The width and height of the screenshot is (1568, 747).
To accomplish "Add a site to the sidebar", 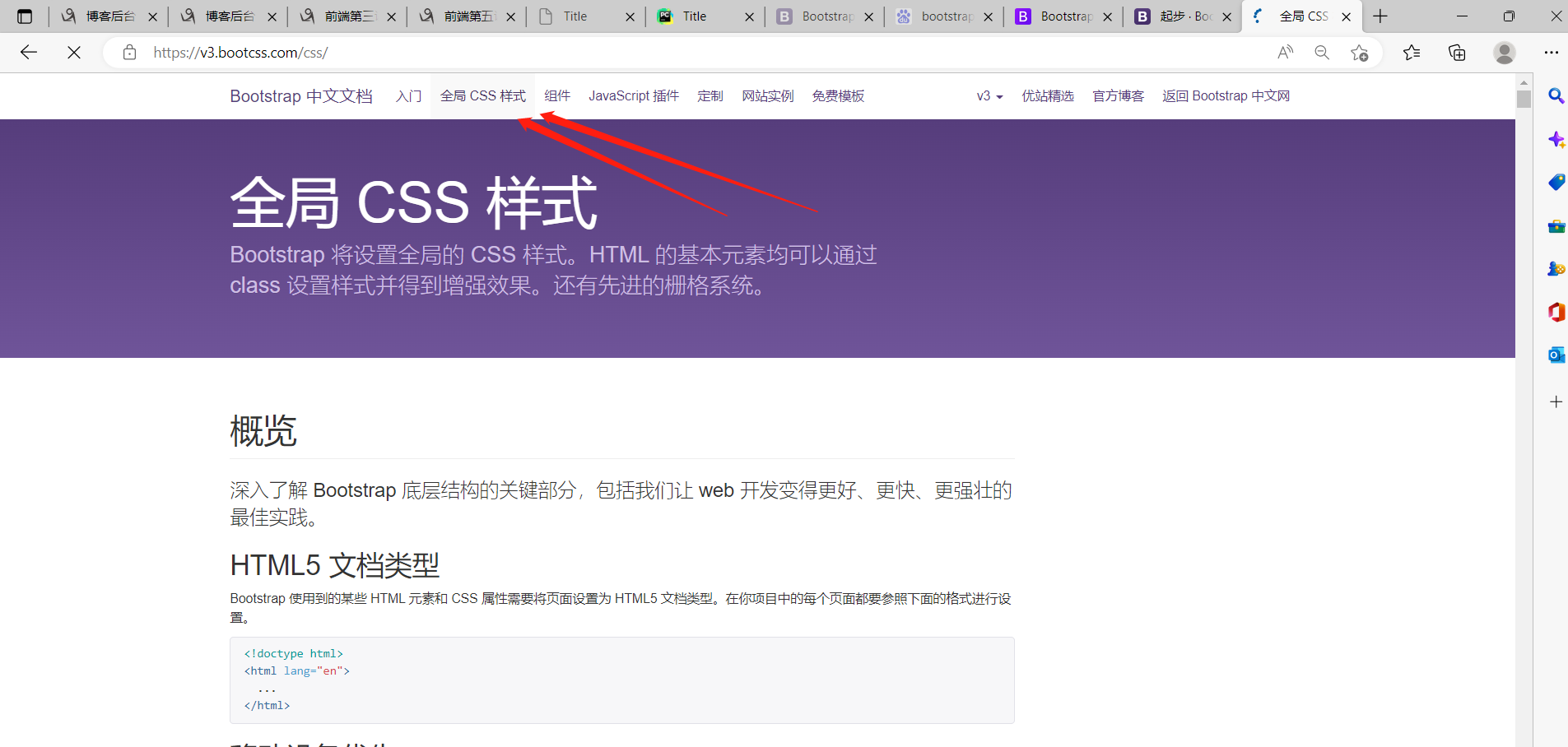I will pos(1556,401).
